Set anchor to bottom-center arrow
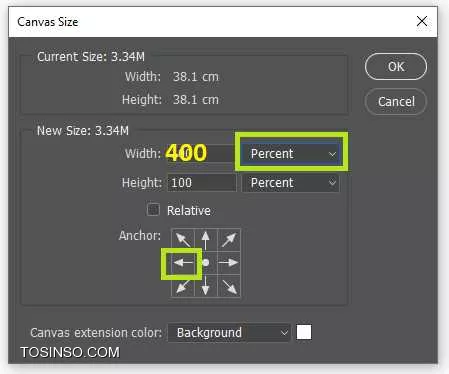 click(x=206, y=286)
